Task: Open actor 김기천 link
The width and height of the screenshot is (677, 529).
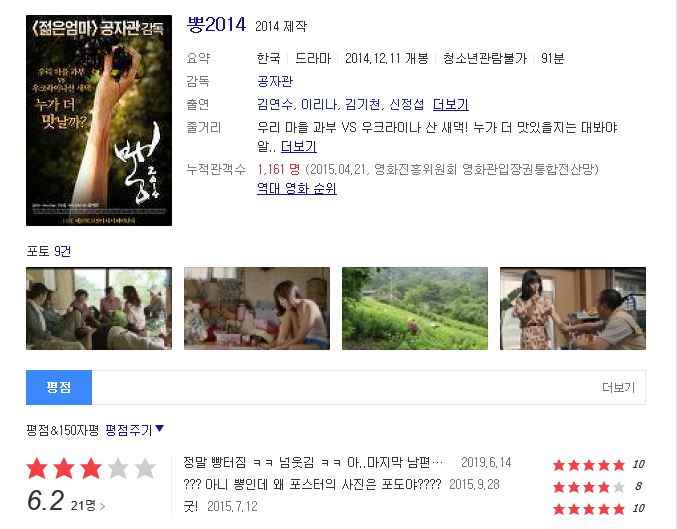Action: 363,105
